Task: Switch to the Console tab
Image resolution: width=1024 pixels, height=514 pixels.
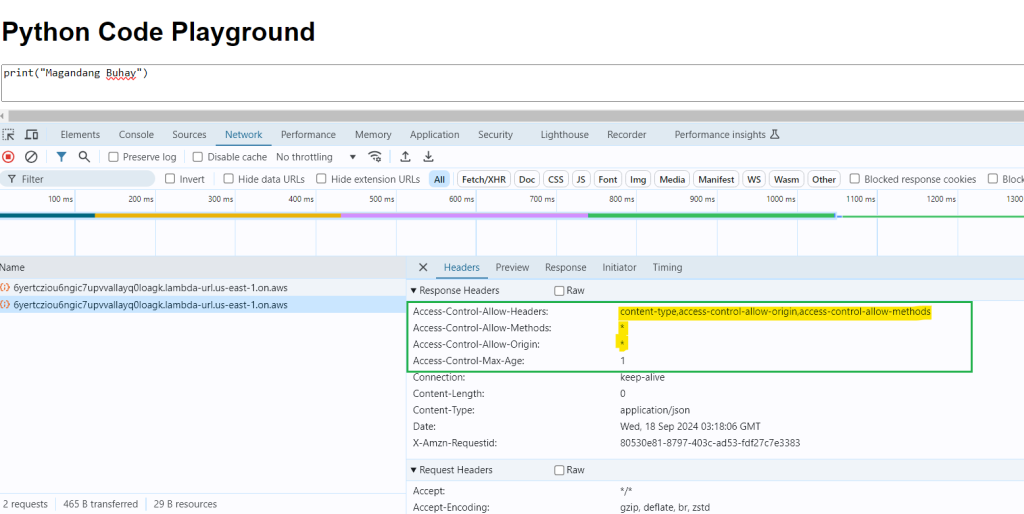Action: [136, 135]
